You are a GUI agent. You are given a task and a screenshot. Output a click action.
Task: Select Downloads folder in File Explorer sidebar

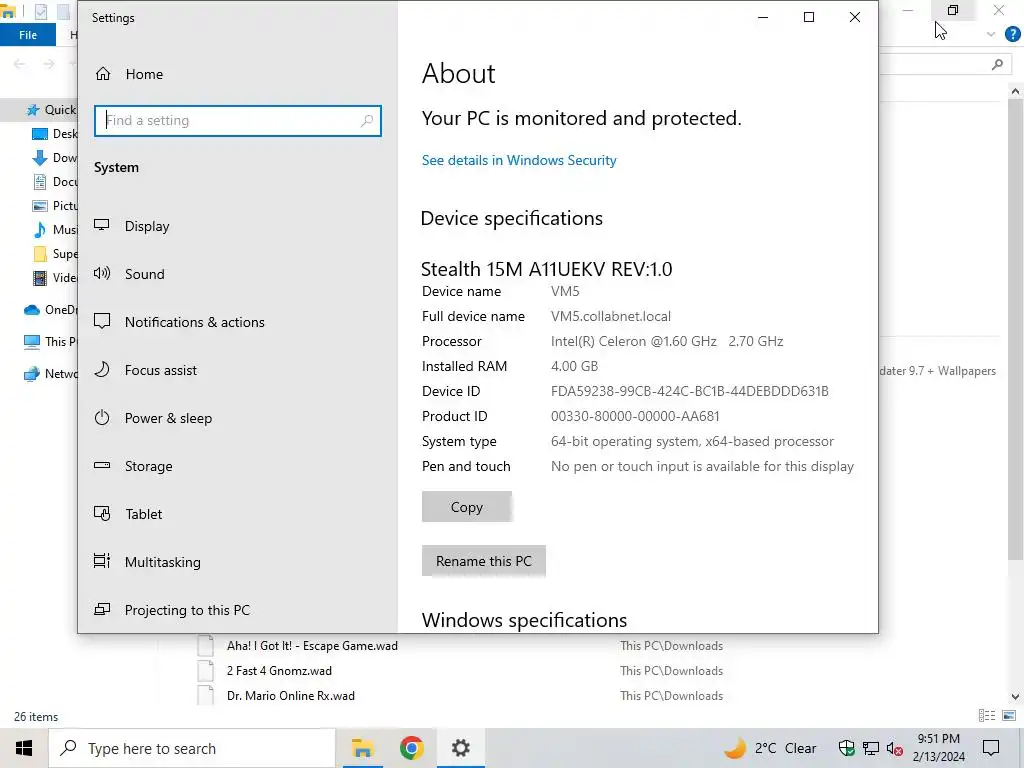pos(55,158)
